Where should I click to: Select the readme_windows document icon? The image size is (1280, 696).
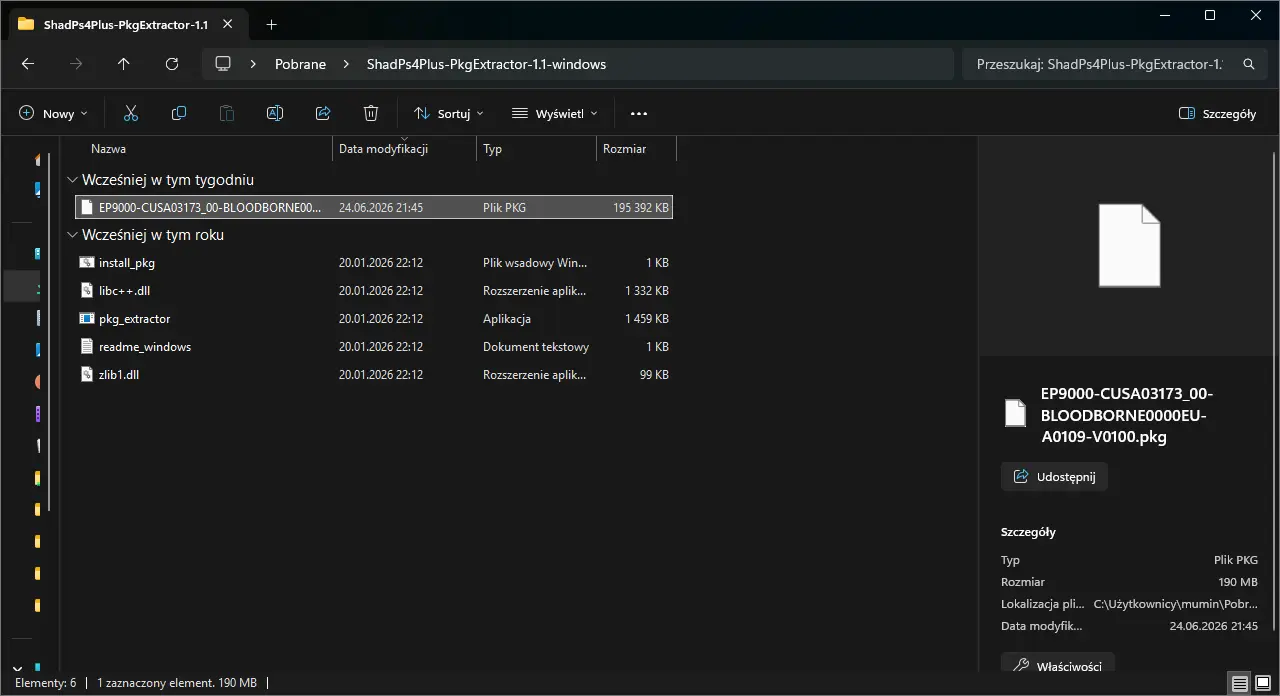tap(87, 347)
